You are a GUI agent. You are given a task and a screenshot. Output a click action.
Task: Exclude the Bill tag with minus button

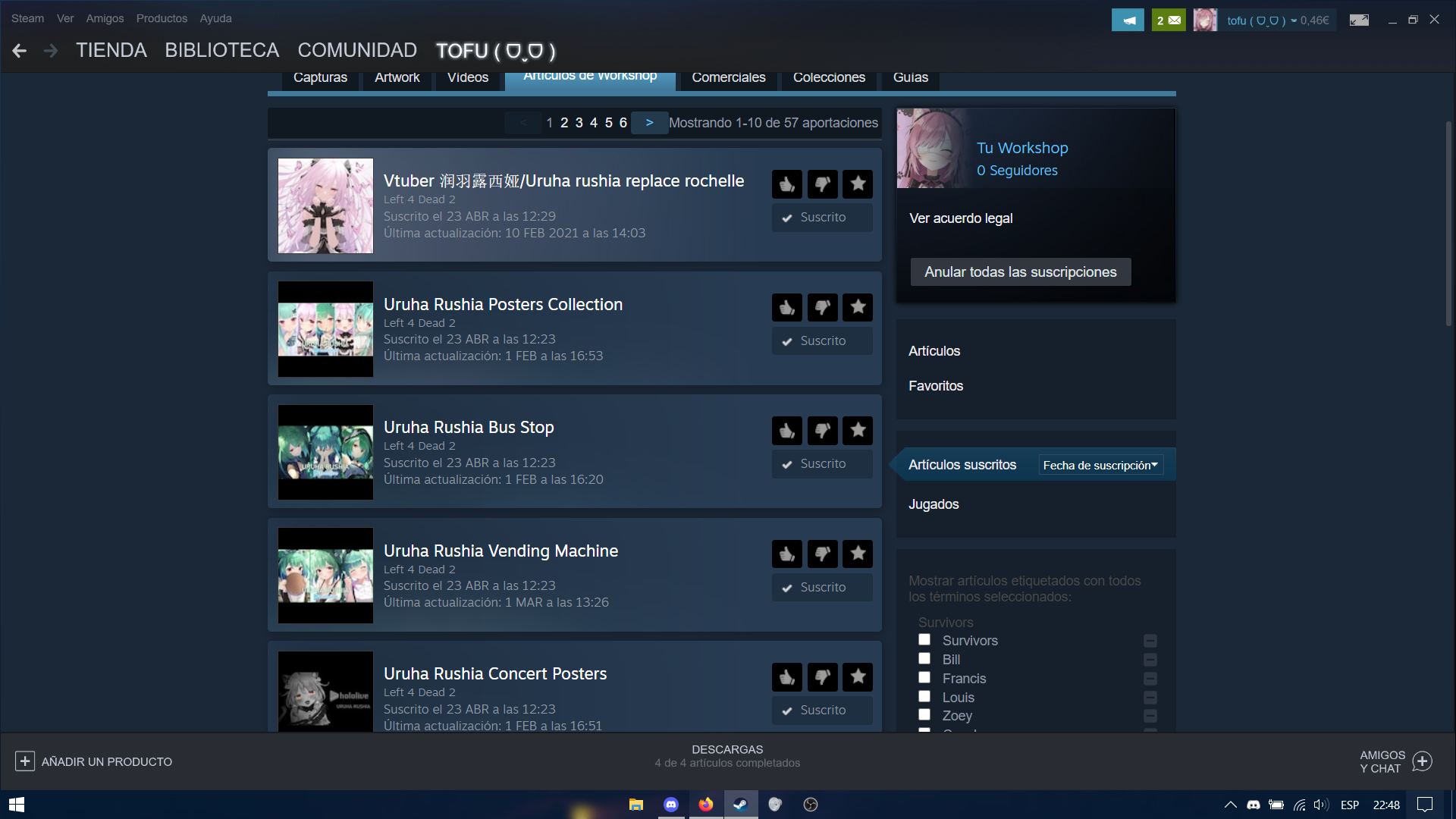pyautogui.click(x=1150, y=660)
